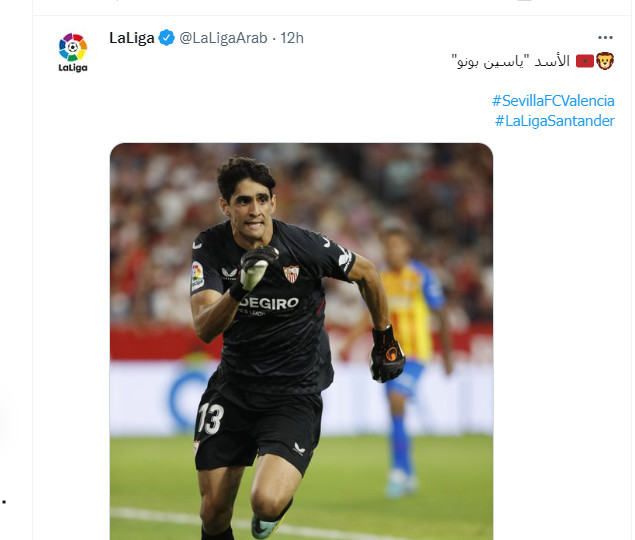Click the Morocco flag emoji
Image resolution: width=635 pixels, height=540 pixels.
(x=585, y=61)
